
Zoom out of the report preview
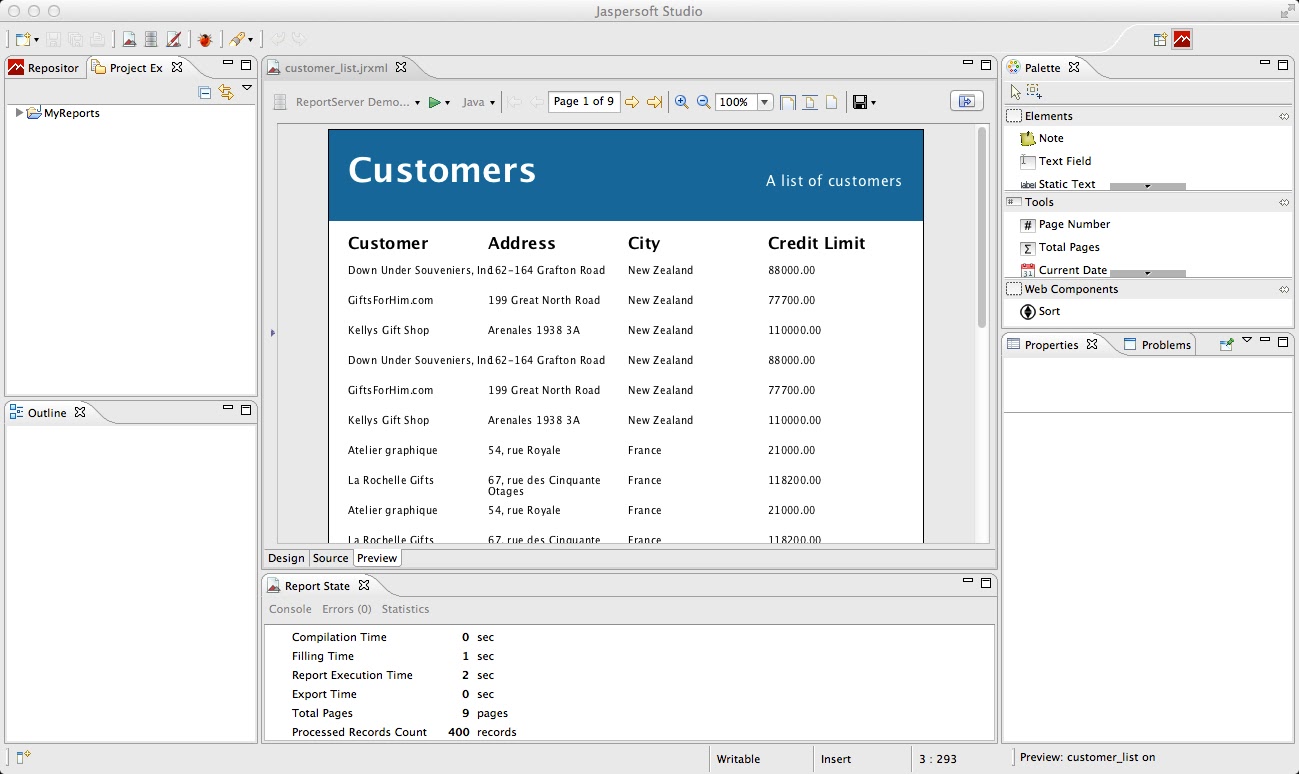703,102
